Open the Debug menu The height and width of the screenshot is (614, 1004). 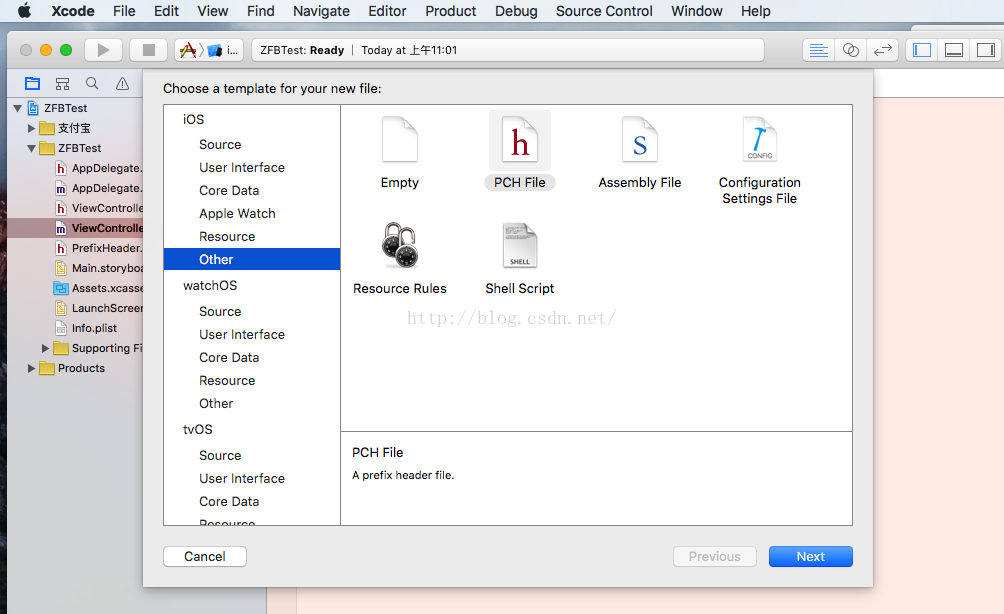click(516, 11)
